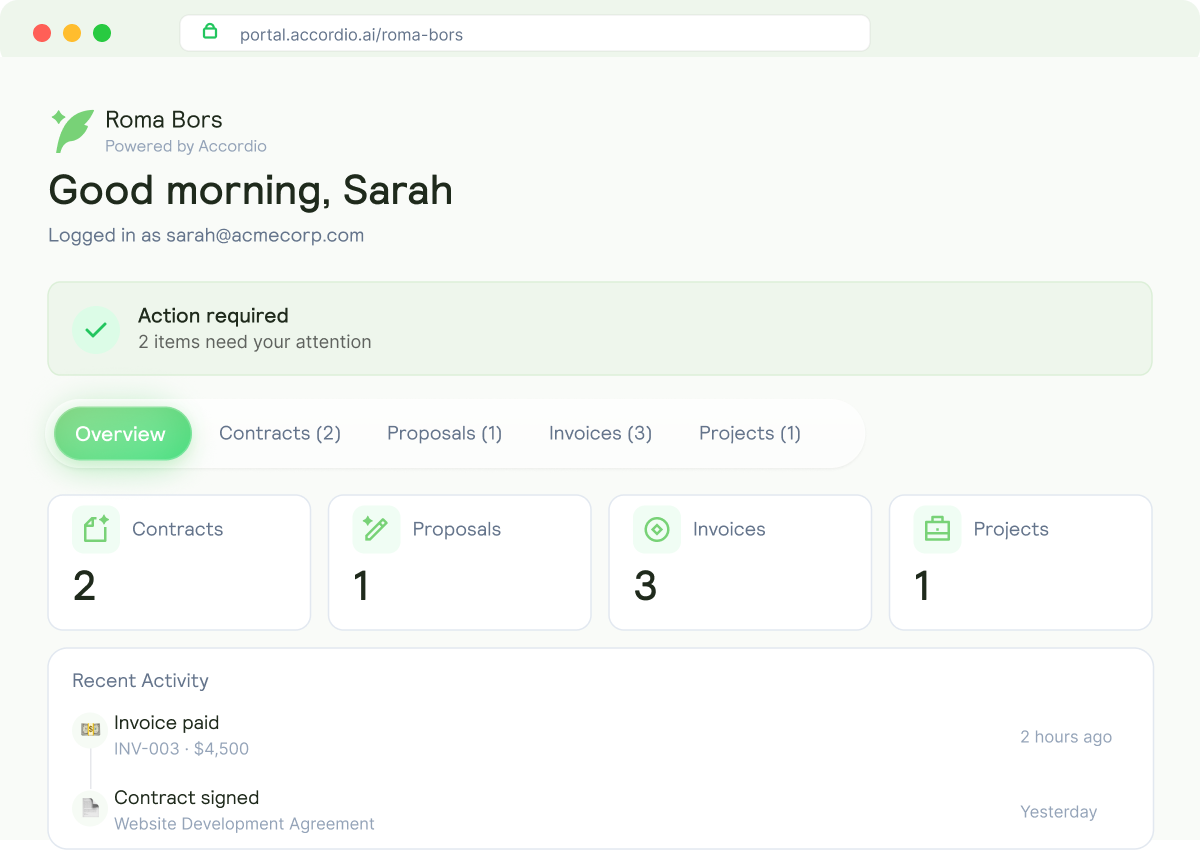Screen dimensions: 1200x850
Task: Click the highlighted Overview button
Action: tap(121, 433)
